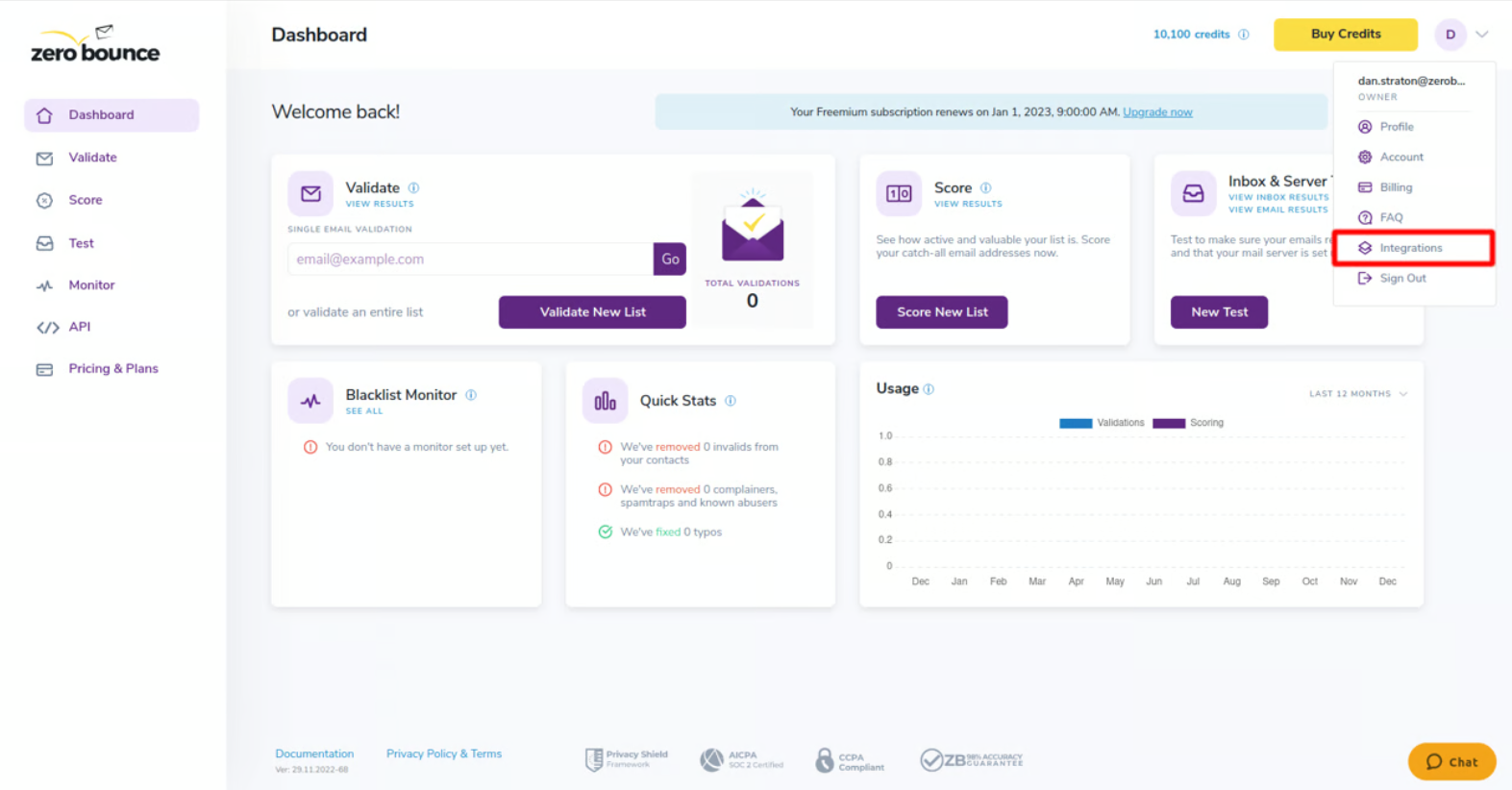Click the Quick Stats bar chart icon
1512x790 pixels.
[x=605, y=401]
